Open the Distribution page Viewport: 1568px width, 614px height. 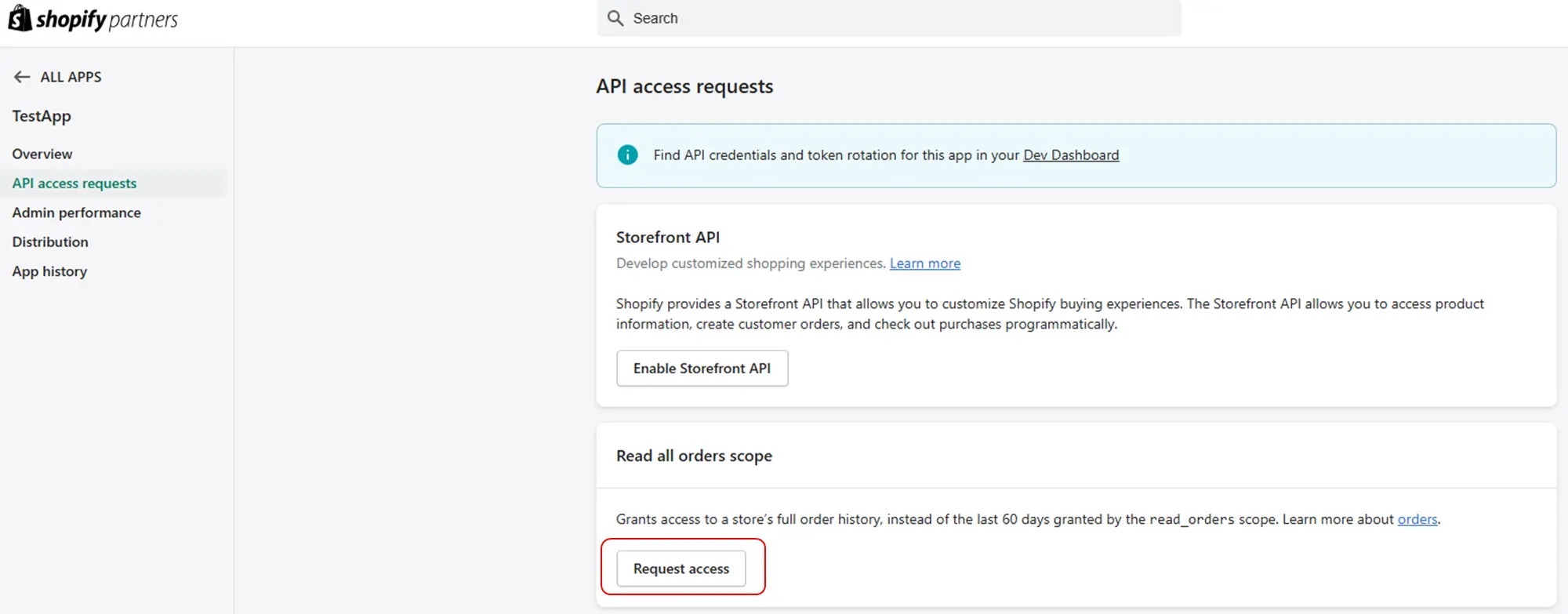coord(50,242)
